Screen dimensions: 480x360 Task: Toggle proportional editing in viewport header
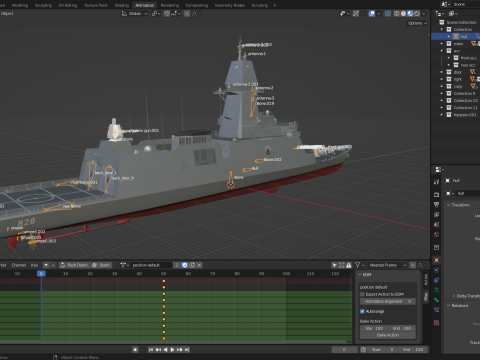point(187,14)
